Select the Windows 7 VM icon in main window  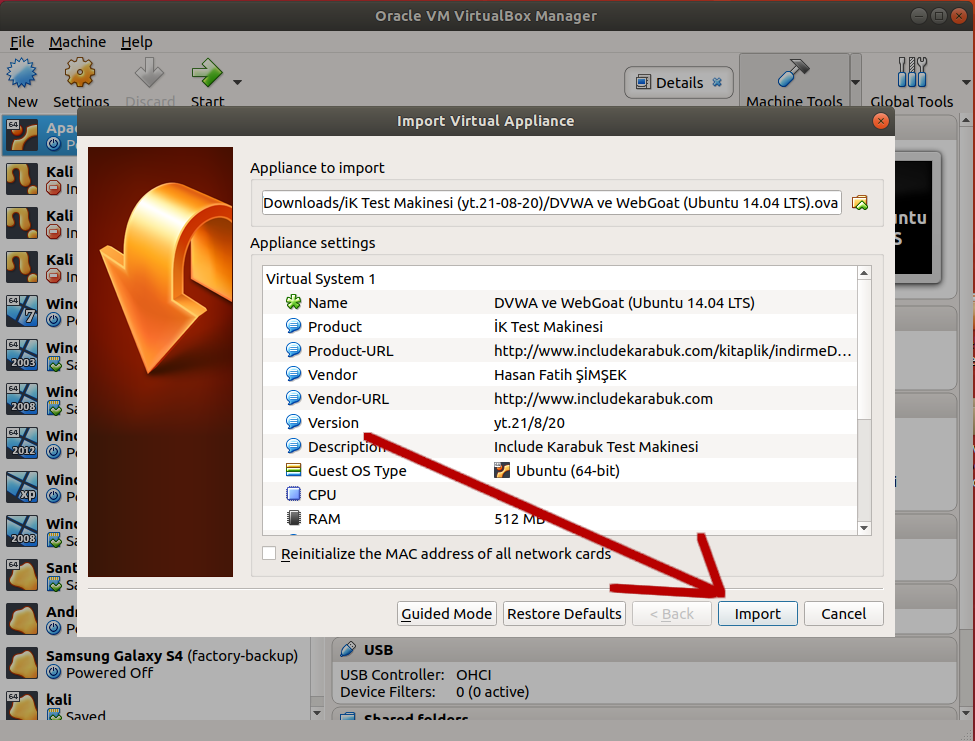click(x=22, y=311)
